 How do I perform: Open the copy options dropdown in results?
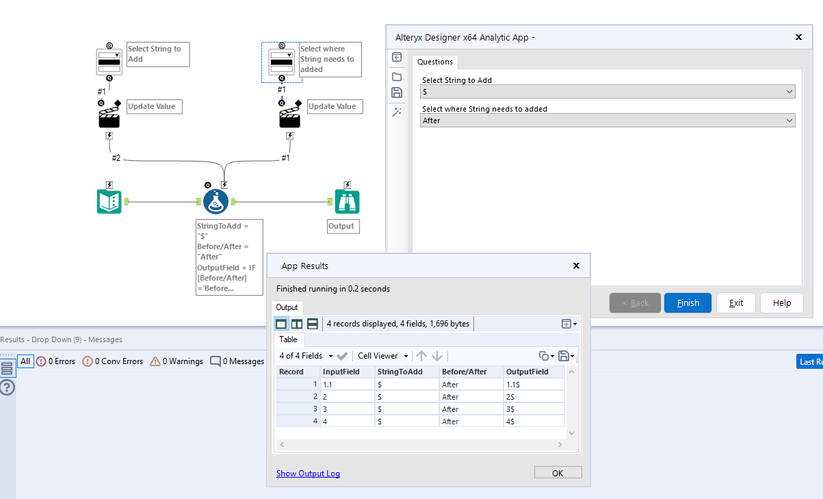click(x=546, y=356)
